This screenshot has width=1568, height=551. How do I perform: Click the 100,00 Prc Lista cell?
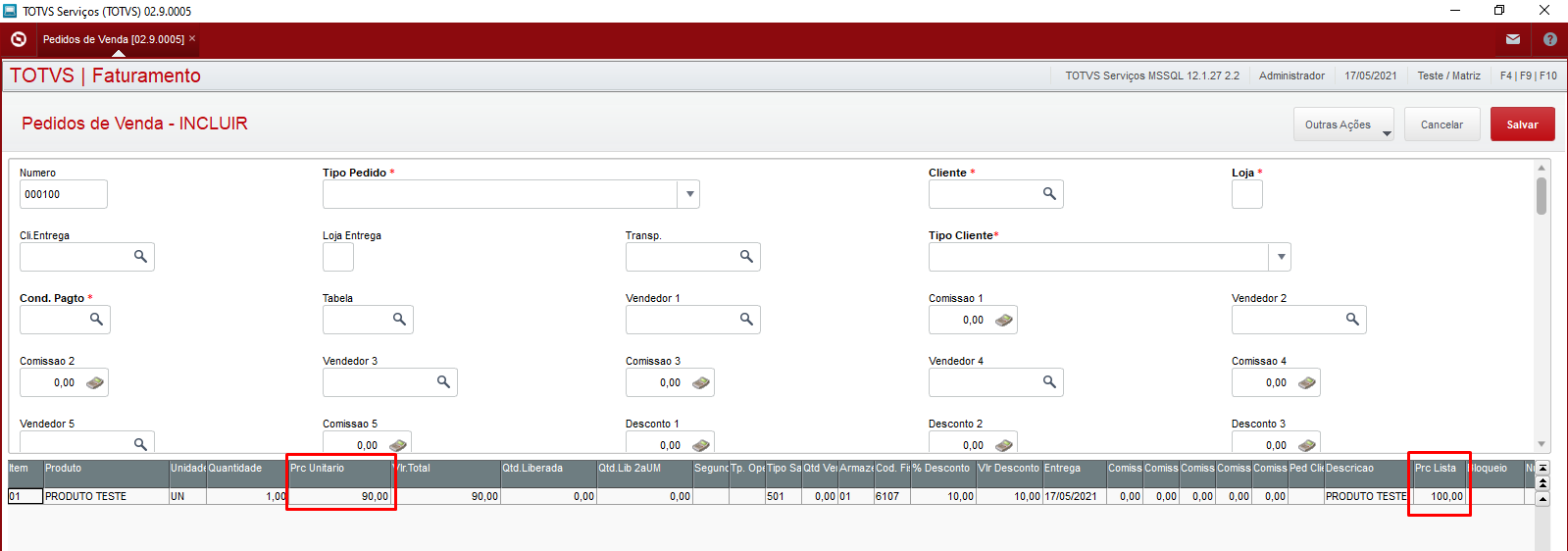(1439, 496)
